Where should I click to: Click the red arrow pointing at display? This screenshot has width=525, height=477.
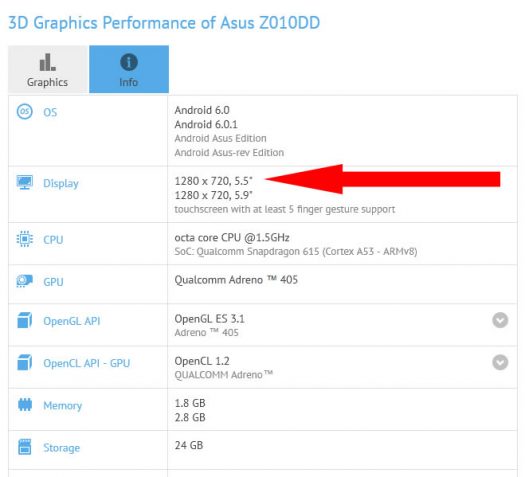pyautogui.click(x=383, y=179)
